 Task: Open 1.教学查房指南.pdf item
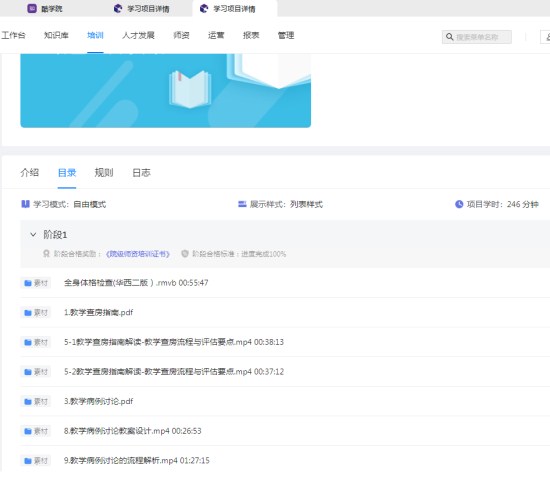coord(99,312)
